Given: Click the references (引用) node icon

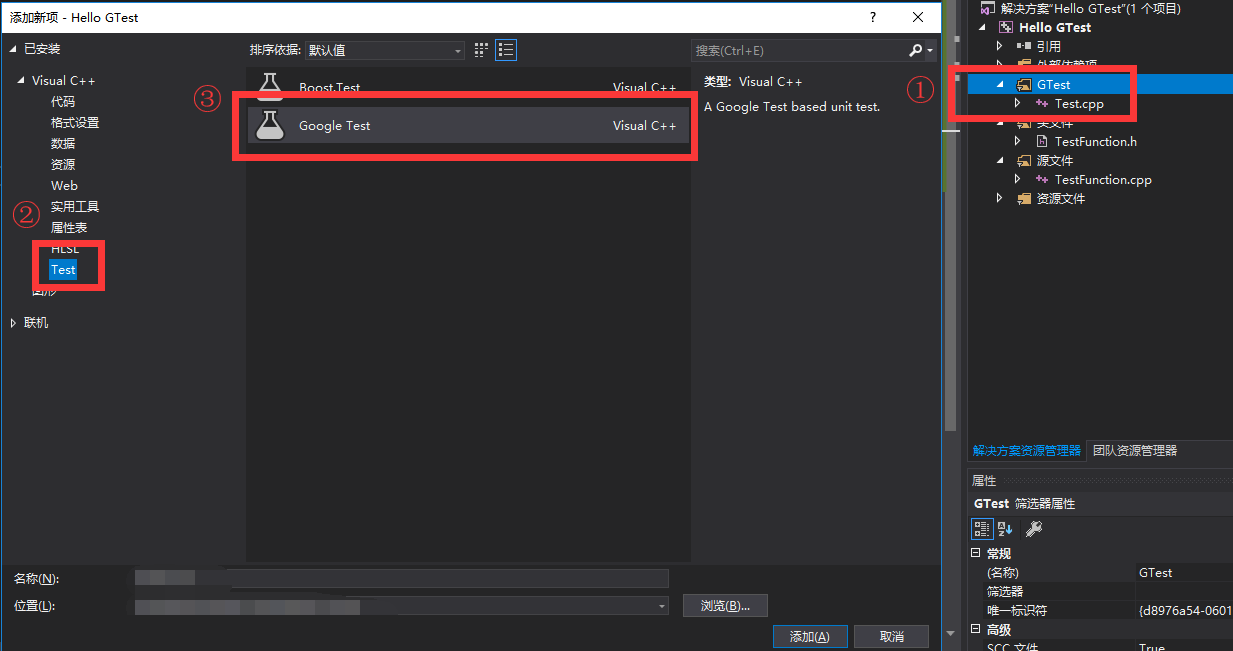Looking at the screenshot, I should pyautogui.click(x=1024, y=46).
